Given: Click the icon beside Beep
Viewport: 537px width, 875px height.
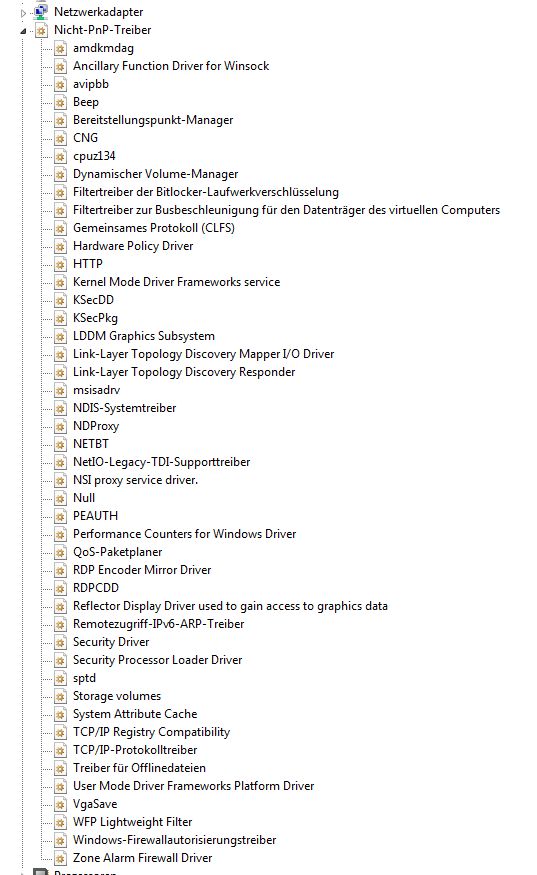Looking at the screenshot, I should 60,102.
